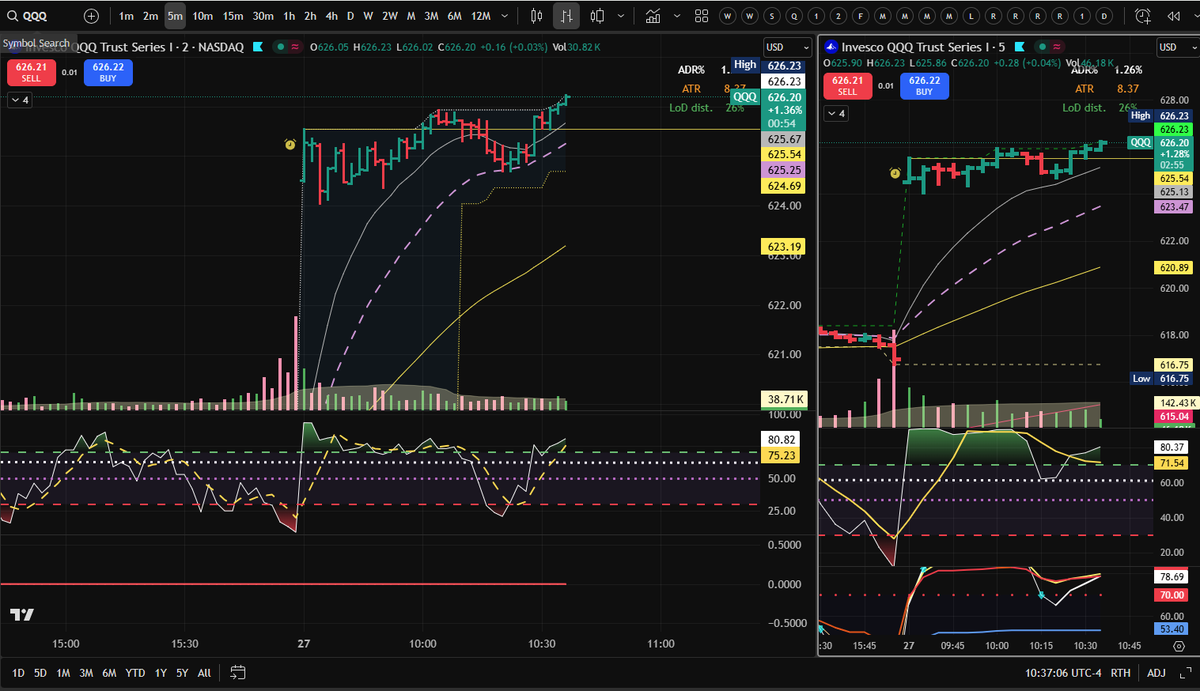Toggle the RTH session setting
Viewport: 1200px width, 691px height.
[x=1122, y=673]
